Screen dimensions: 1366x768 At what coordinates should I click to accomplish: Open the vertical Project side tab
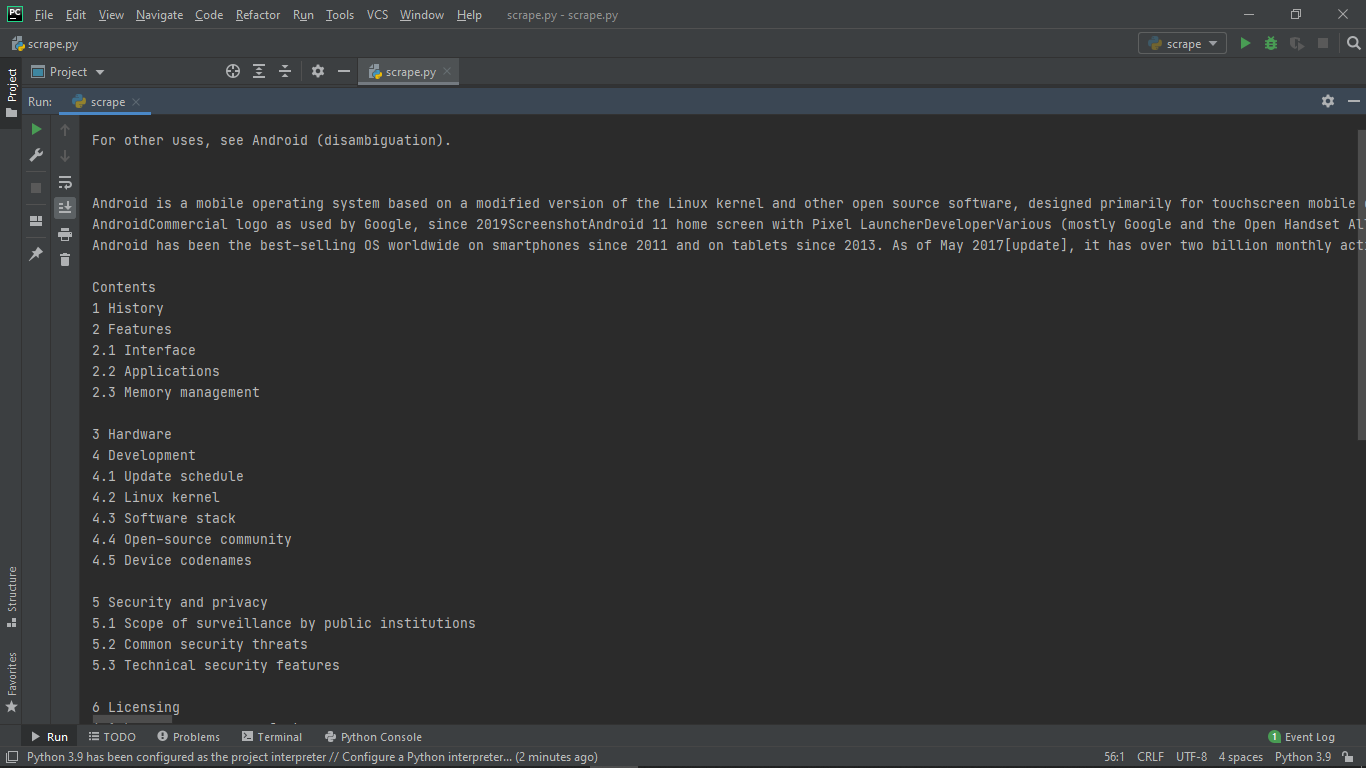click(x=11, y=92)
